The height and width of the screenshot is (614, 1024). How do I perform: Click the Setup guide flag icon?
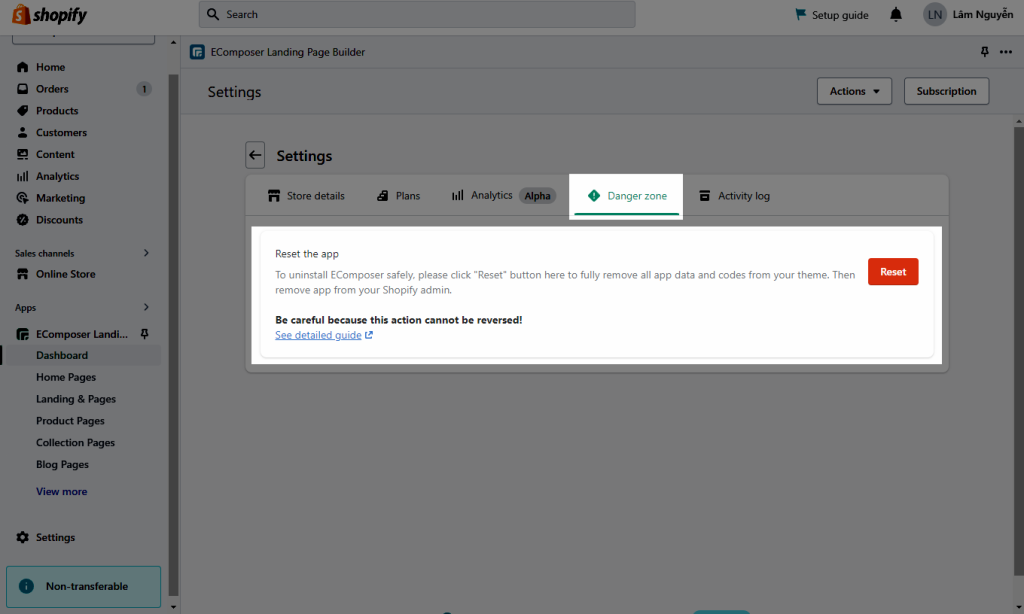pyautogui.click(x=800, y=14)
